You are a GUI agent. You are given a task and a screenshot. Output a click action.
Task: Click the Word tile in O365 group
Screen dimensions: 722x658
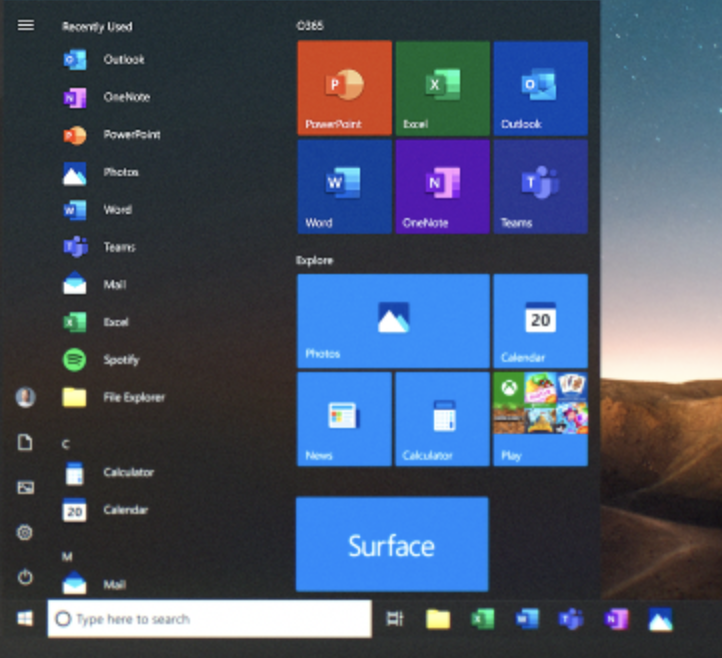(x=344, y=186)
